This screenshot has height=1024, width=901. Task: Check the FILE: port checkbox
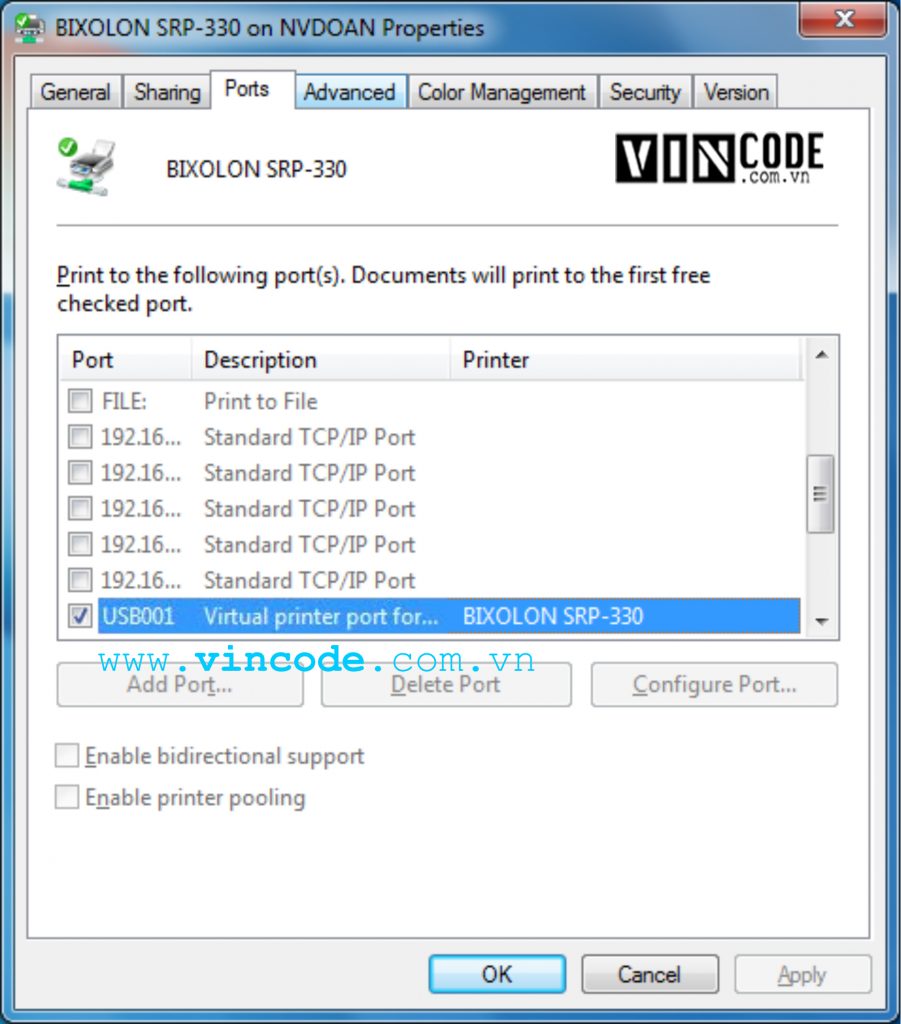(x=80, y=400)
